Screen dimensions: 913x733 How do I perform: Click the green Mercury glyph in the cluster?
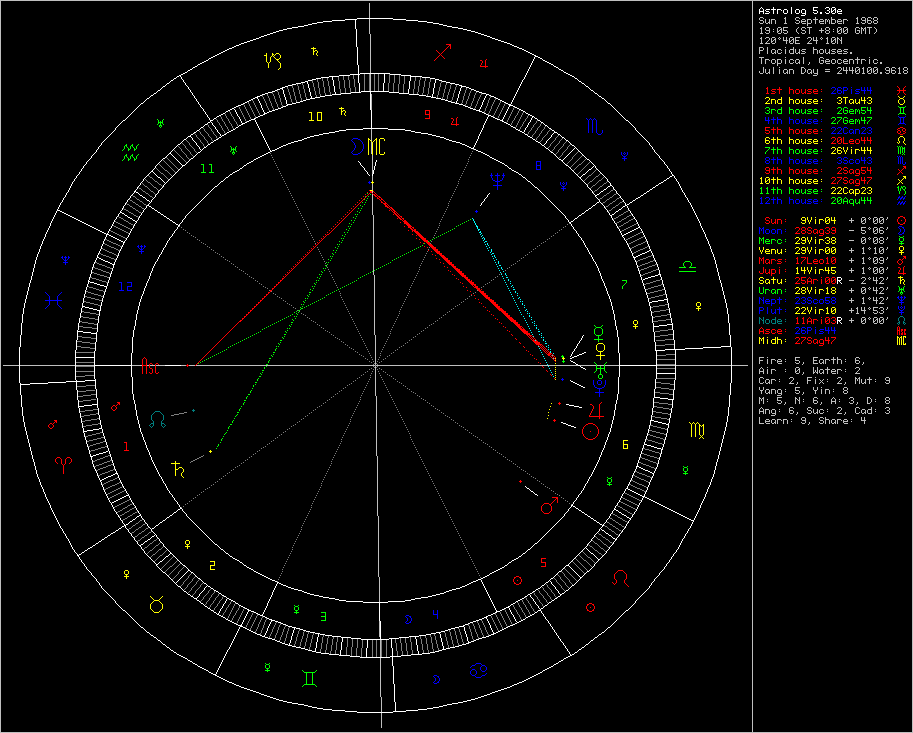(597, 333)
